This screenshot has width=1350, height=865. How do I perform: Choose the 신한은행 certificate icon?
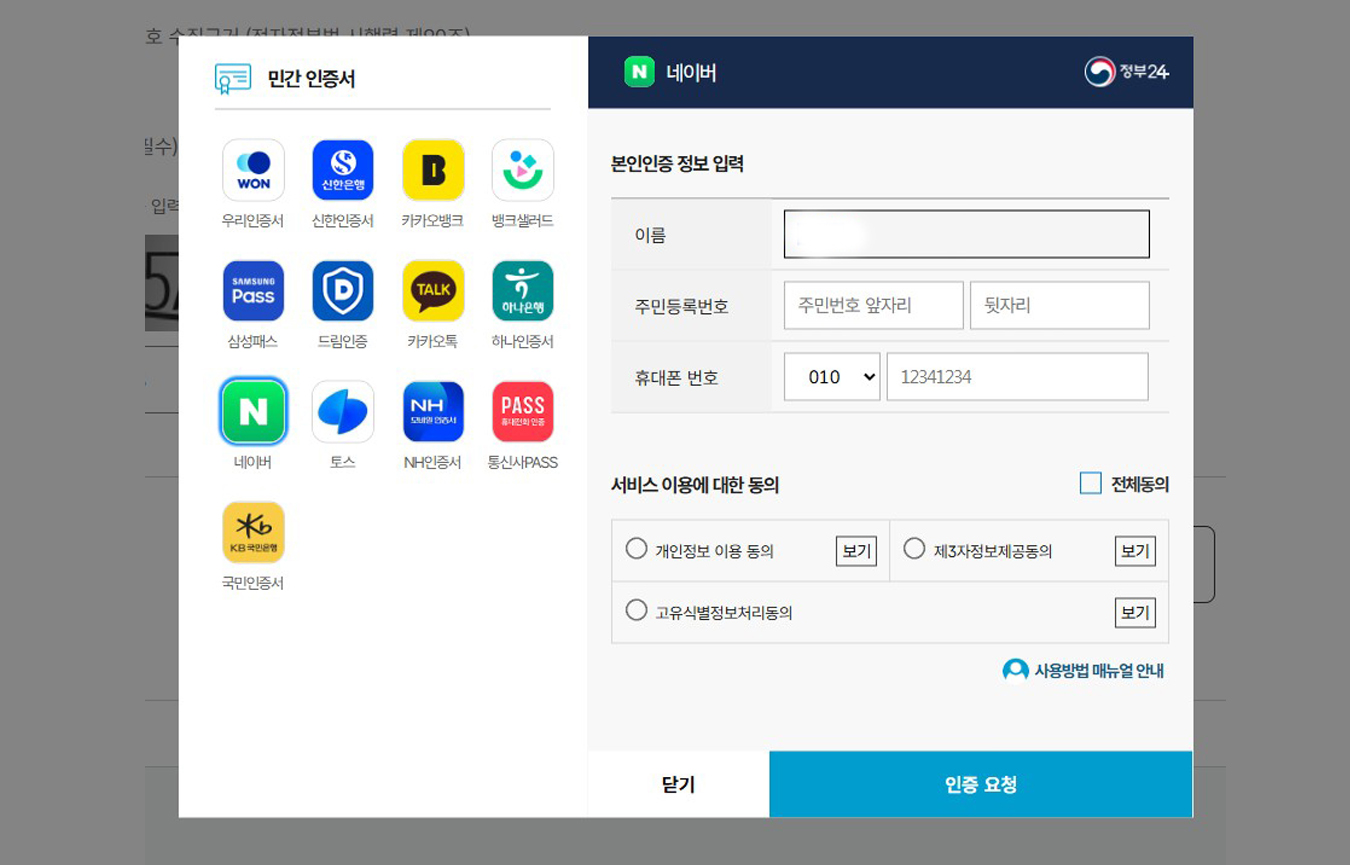(343, 169)
